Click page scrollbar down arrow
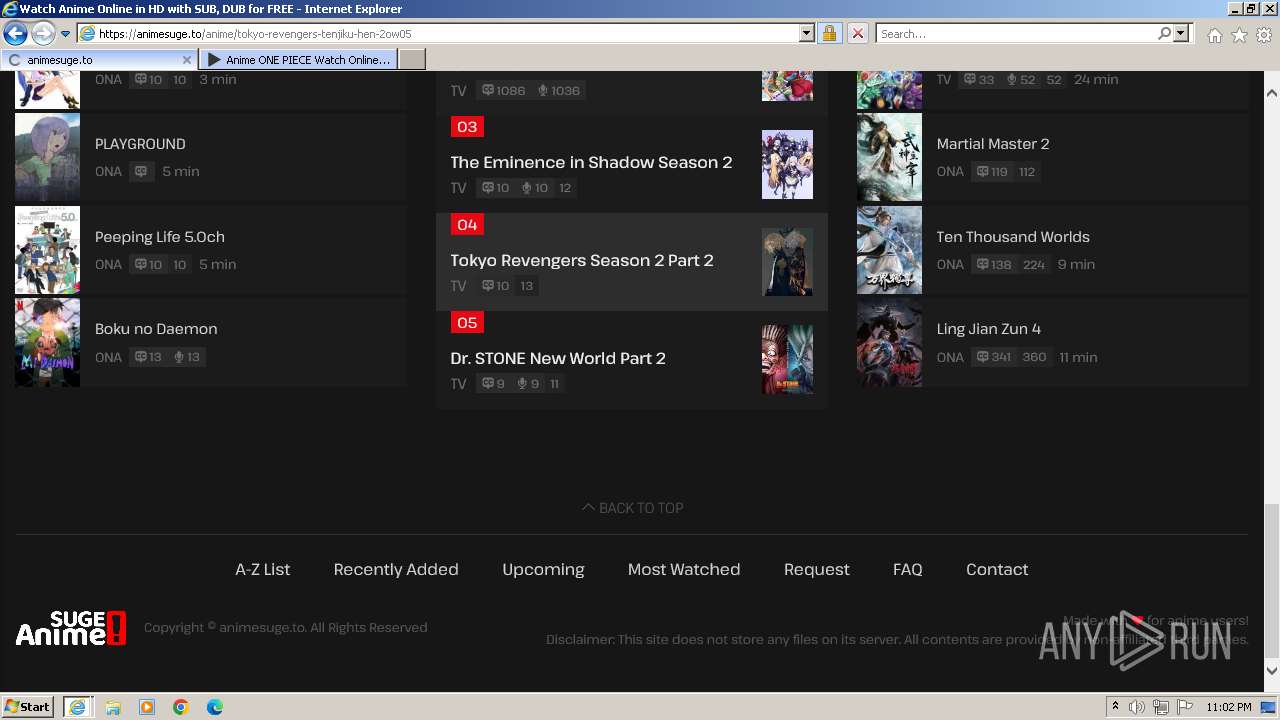Screen dimensions: 1280x720 pos(1272,670)
